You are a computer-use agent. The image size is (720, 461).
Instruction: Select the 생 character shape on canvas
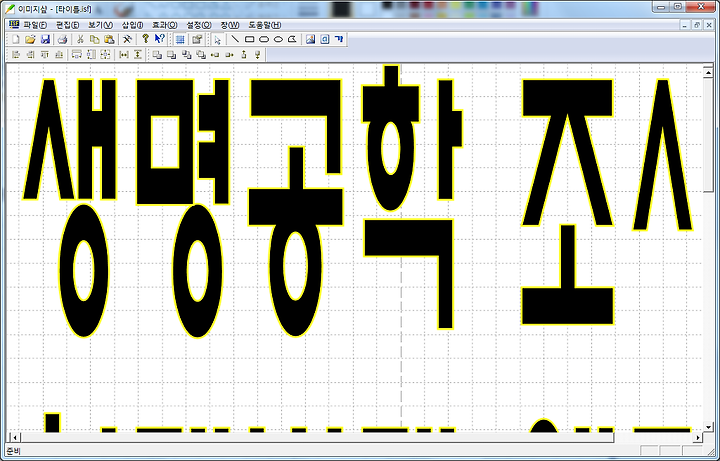coord(70,208)
